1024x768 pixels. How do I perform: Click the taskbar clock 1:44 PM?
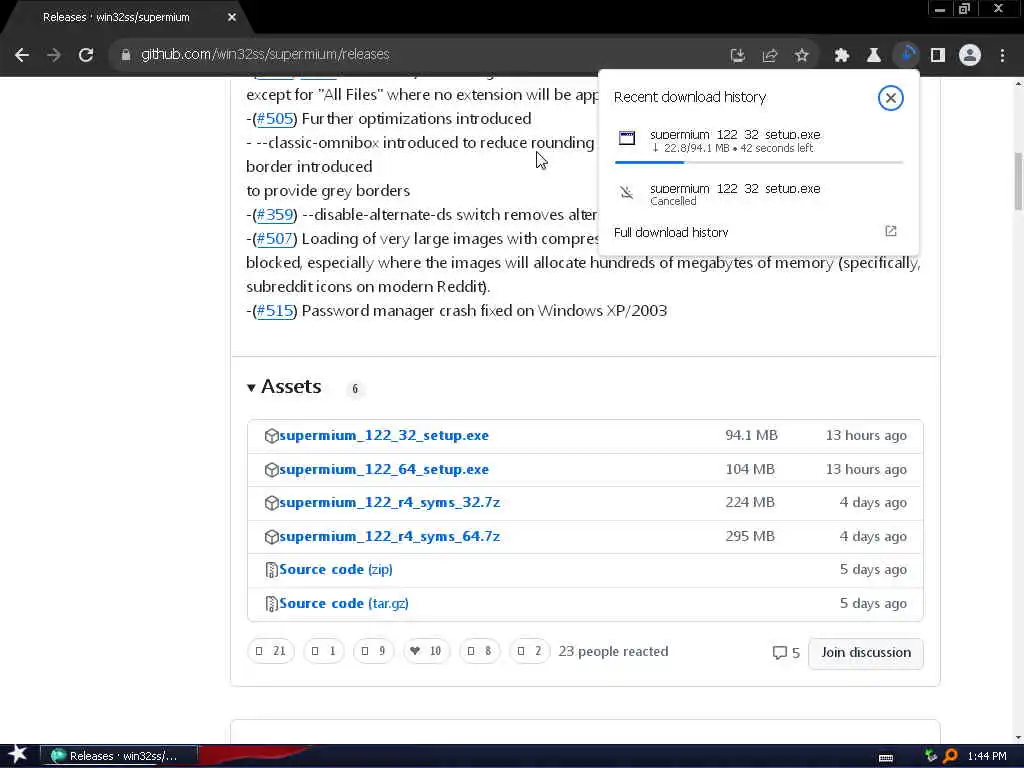(x=987, y=756)
